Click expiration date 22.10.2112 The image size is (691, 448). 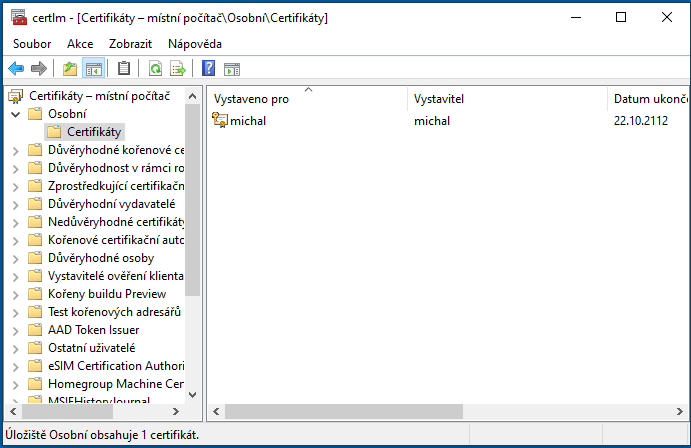click(x=641, y=121)
